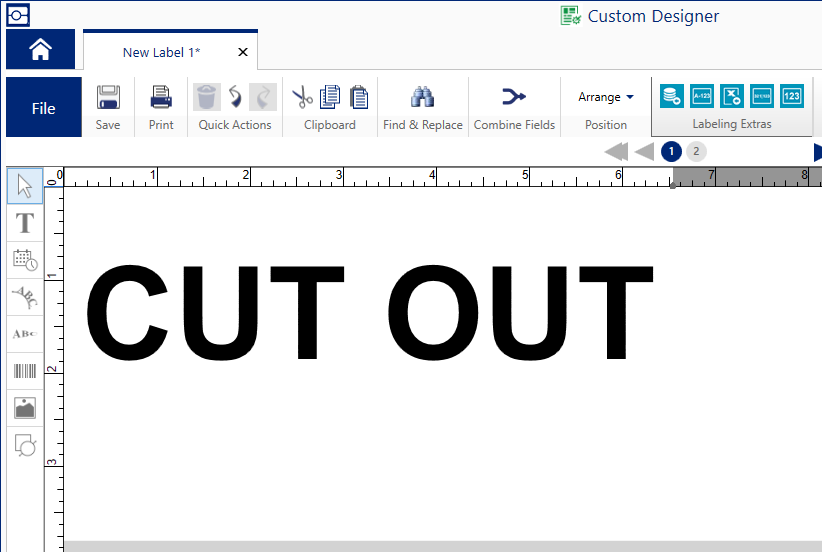The image size is (822, 552).
Task: Click the Save disk icon
Action: point(108,98)
